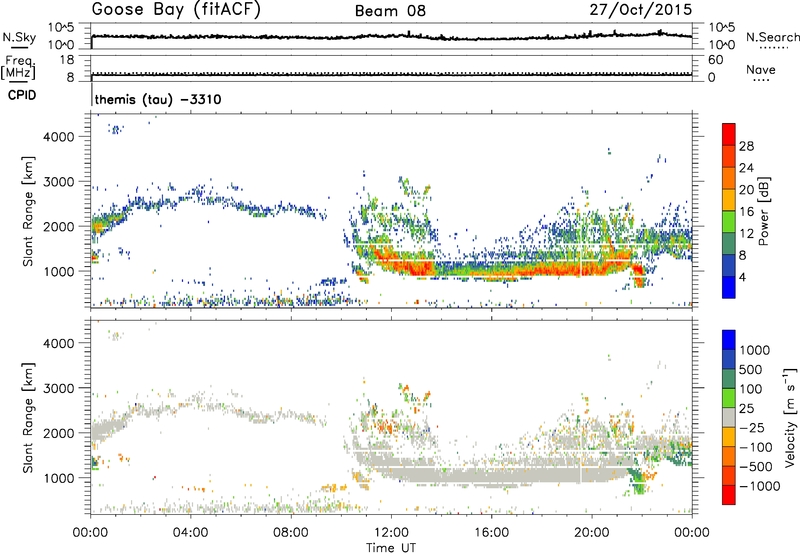The height and width of the screenshot is (554, 800).
Task: Click the 'CPID' row label
Action: pos(22,95)
